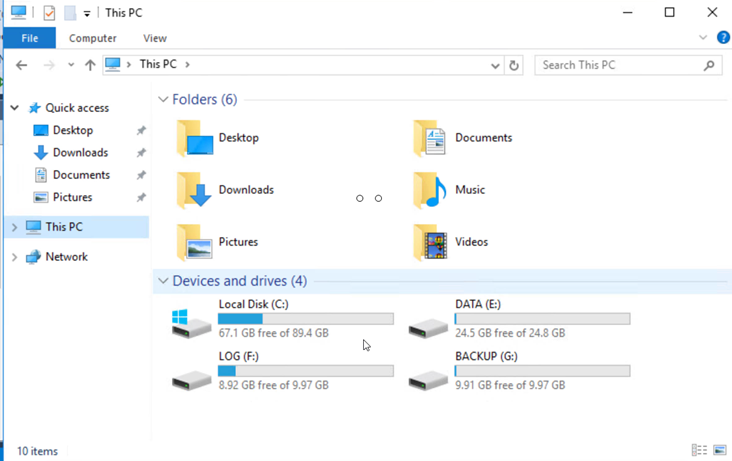Click the This PC icon in title bar
Screen dimensions: 732x461
click(x=19, y=12)
